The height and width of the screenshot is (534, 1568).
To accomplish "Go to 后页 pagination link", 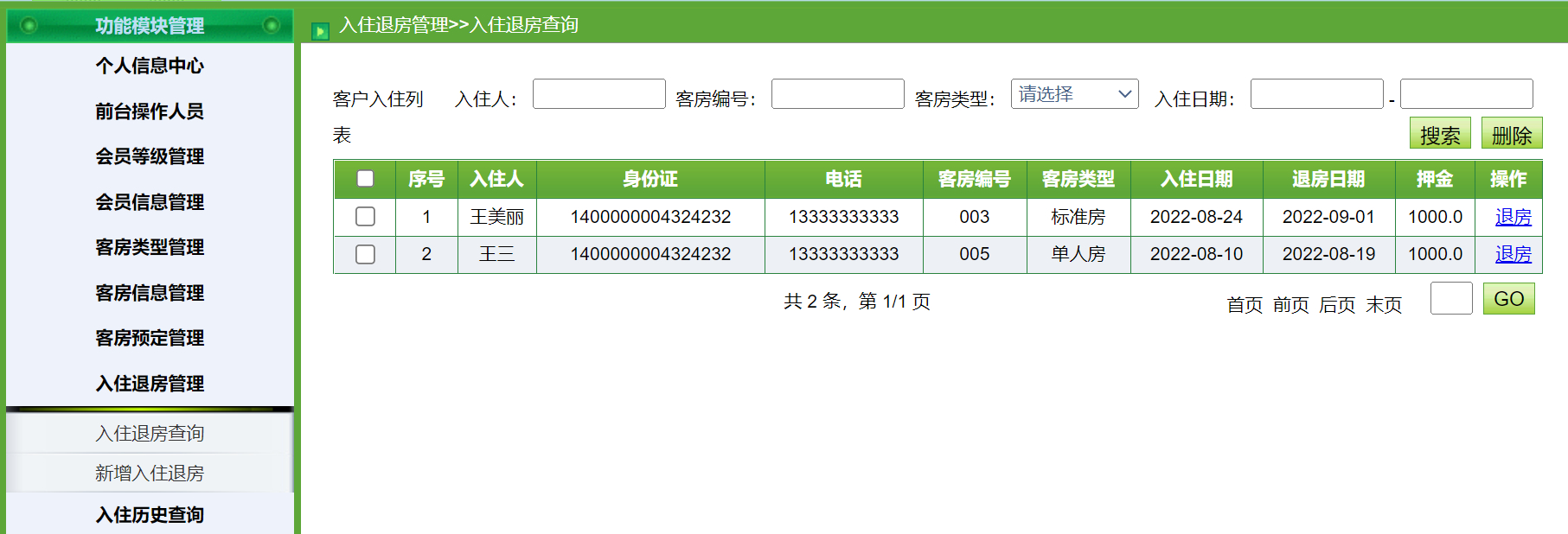I will tap(1337, 305).
